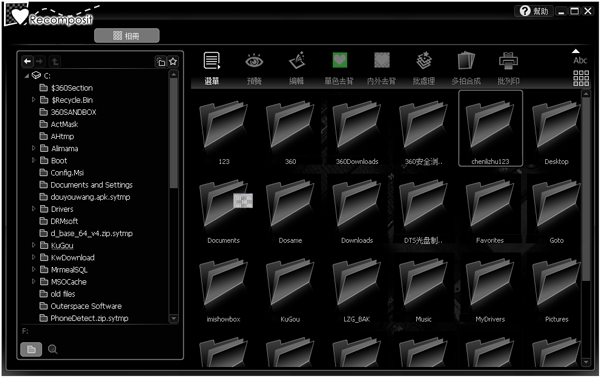Expand the KuGou tree node

pyautogui.click(x=33, y=245)
